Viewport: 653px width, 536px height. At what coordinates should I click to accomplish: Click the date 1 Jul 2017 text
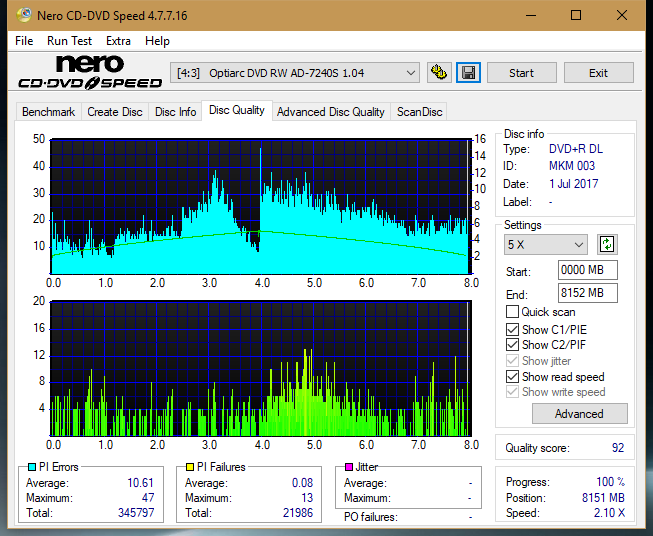tap(573, 184)
